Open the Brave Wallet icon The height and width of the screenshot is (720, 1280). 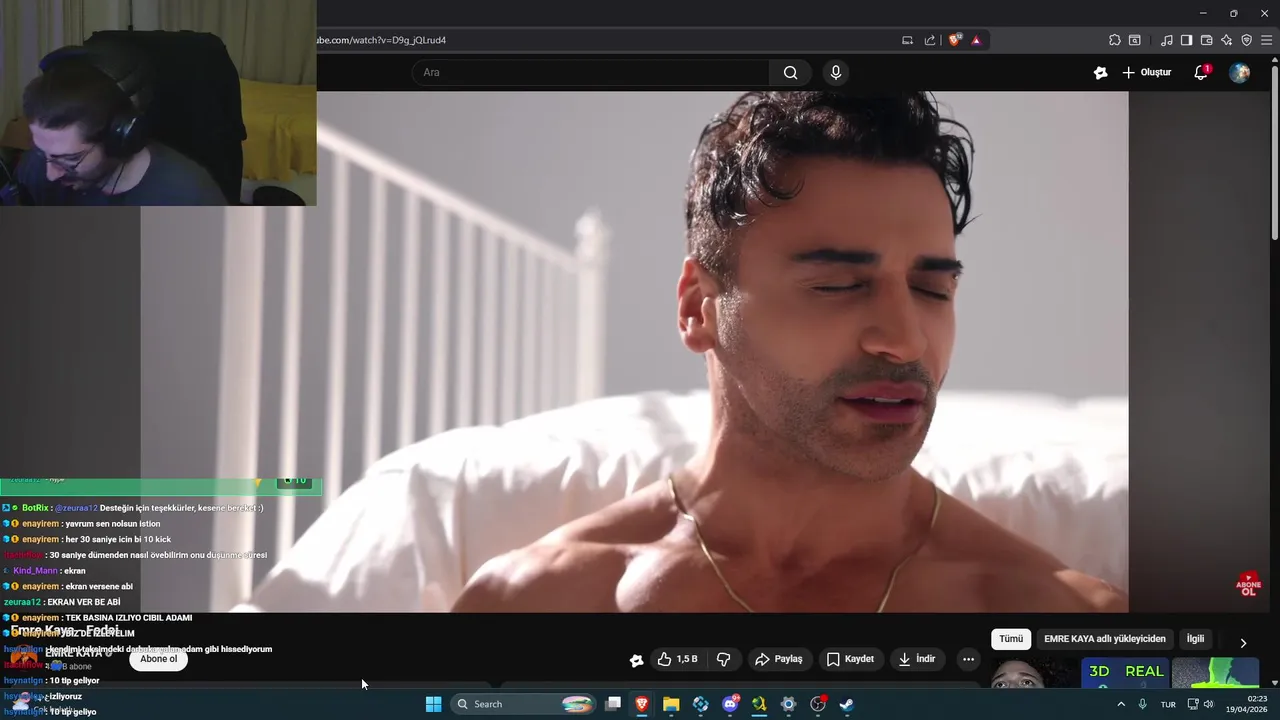1206,40
